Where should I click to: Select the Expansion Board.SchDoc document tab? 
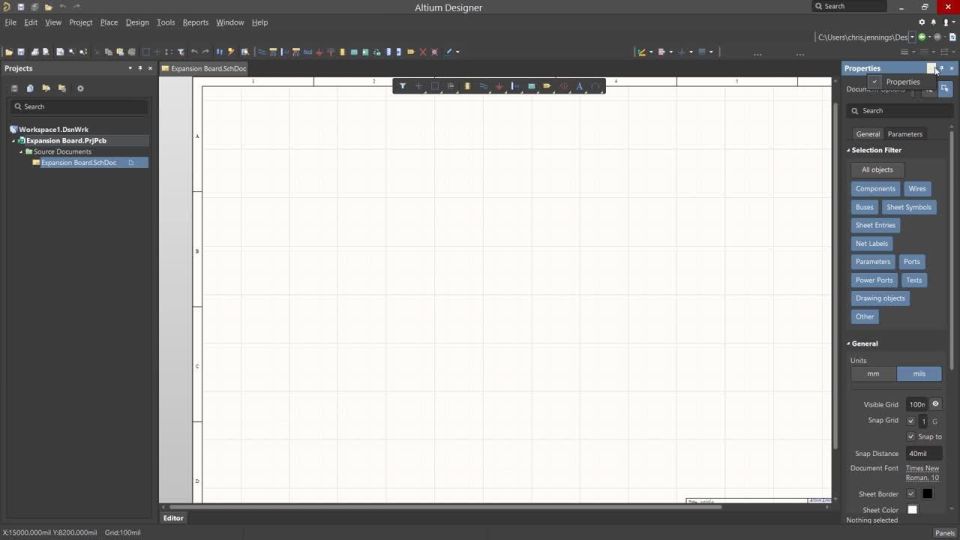[x=204, y=69]
